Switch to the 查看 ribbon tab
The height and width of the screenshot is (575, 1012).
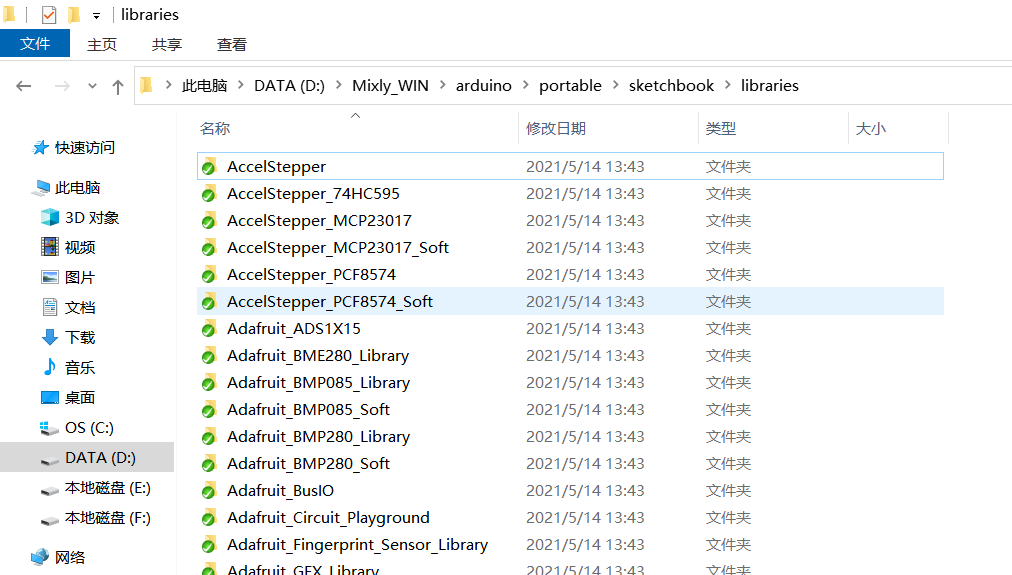[x=232, y=45]
